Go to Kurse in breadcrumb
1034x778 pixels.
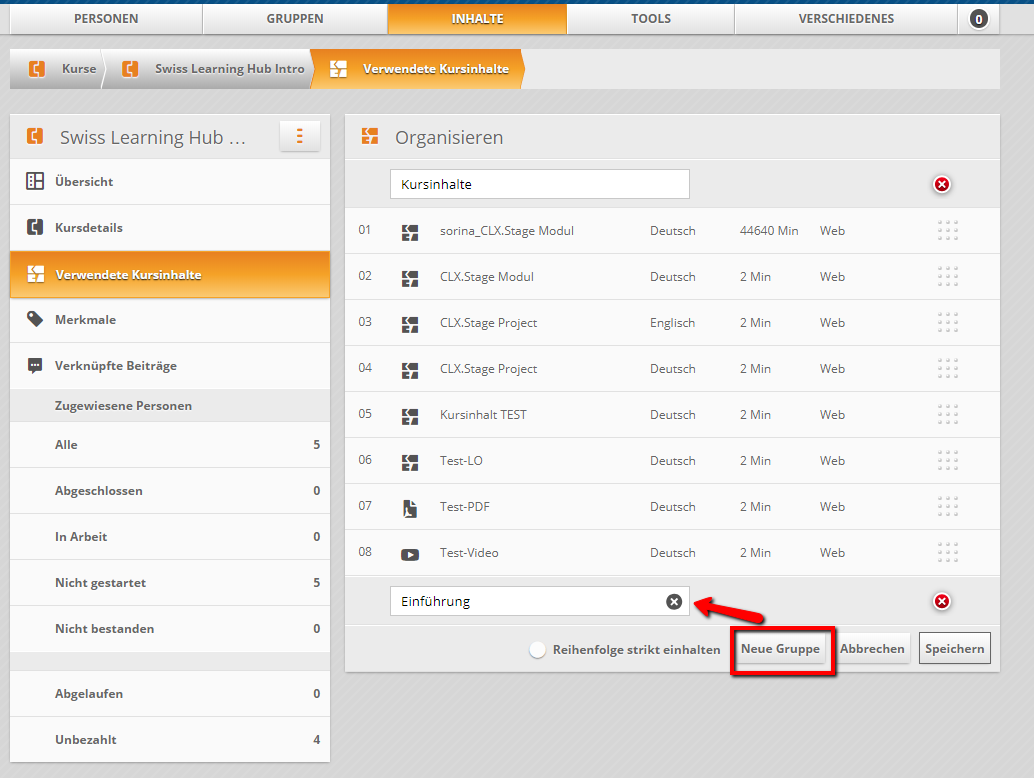78,69
